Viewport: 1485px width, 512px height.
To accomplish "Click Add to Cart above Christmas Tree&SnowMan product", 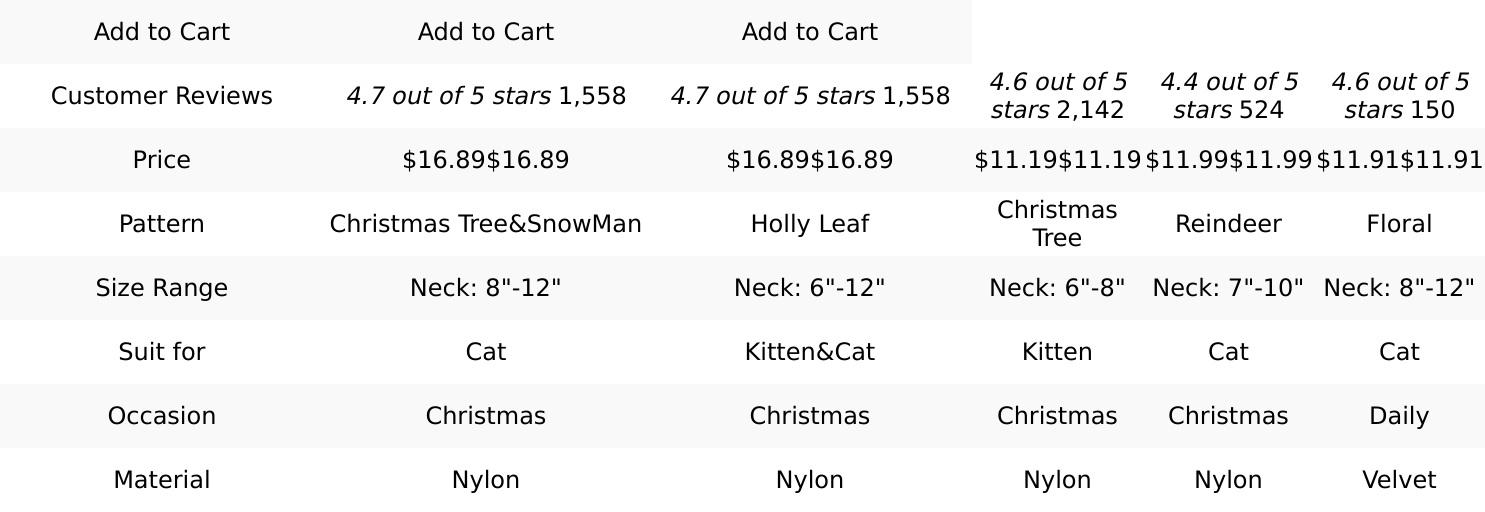I will [485, 32].
